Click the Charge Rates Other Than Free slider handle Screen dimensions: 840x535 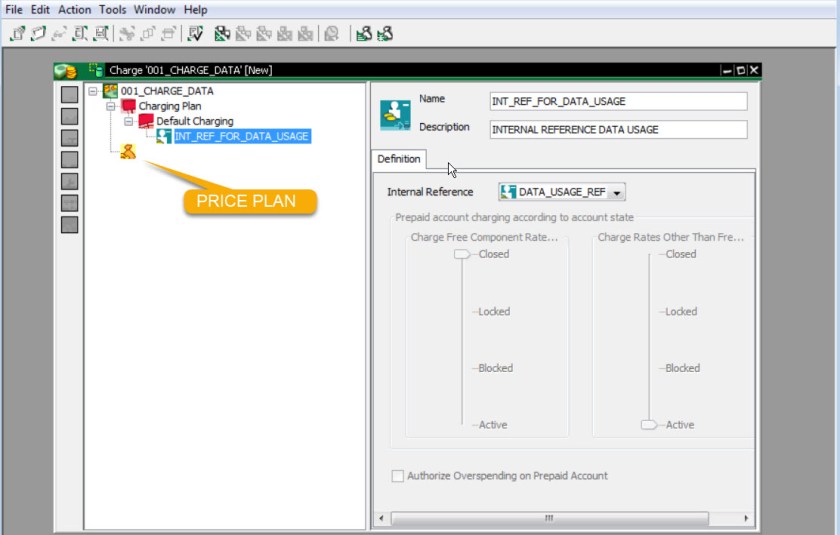tap(649, 425)
